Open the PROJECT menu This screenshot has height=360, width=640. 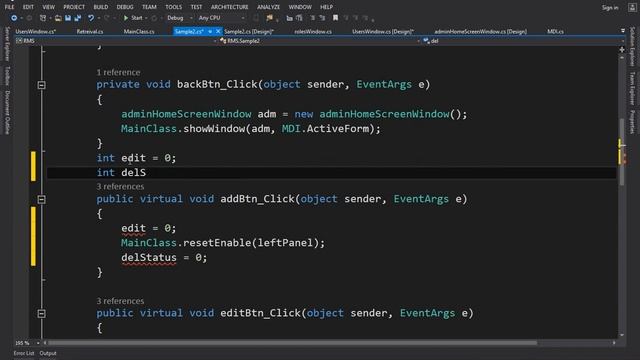point(74,7)
